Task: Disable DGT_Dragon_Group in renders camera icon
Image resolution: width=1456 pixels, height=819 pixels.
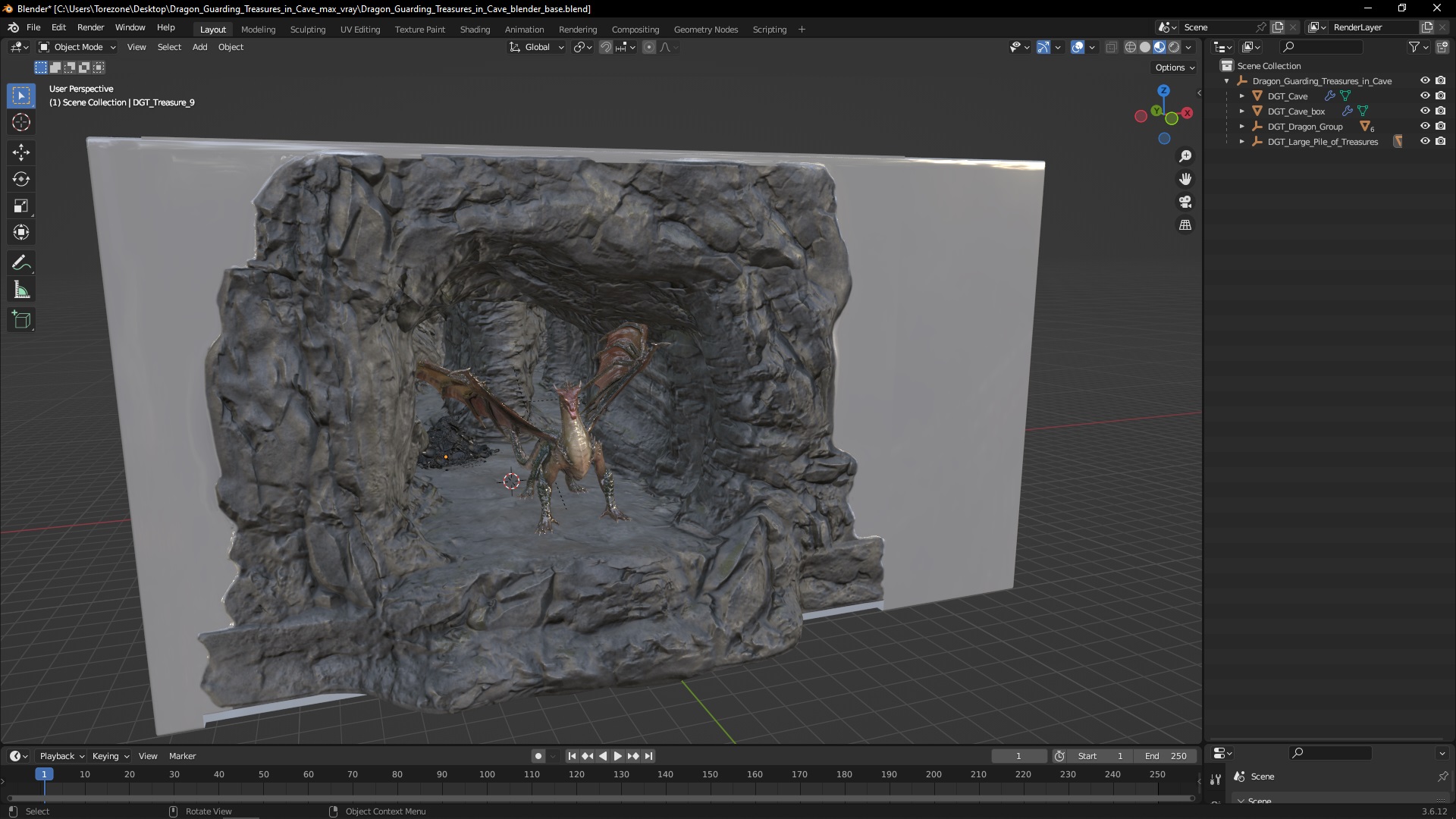Action: (x=1440, y=126)
